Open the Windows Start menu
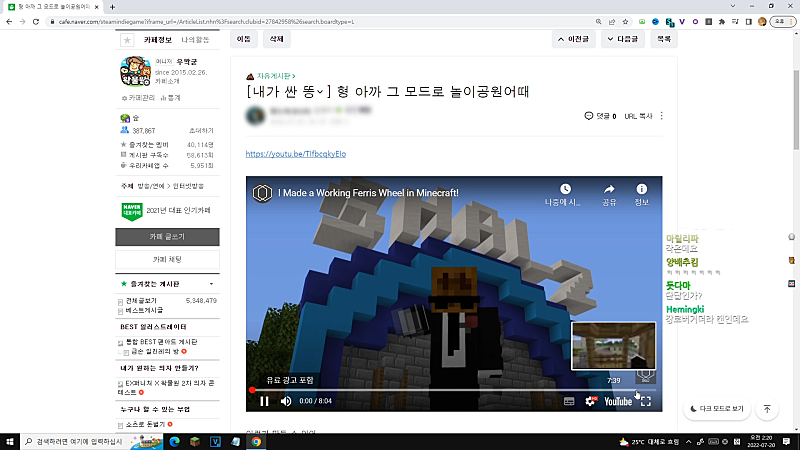Screen dimensions: 800x450 (10, 442)
